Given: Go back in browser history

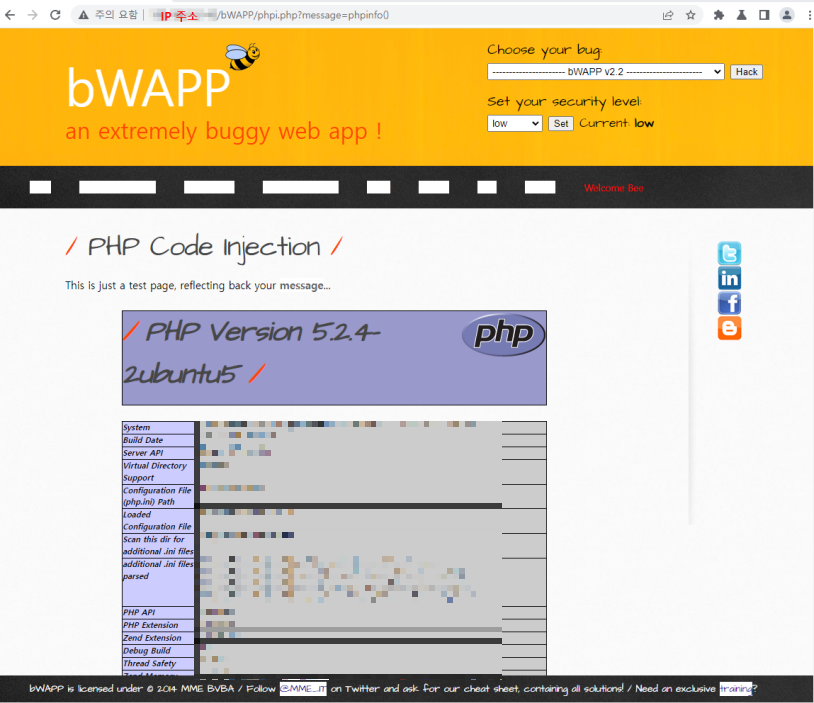Looking at the screenshot, I should point(10,15).
